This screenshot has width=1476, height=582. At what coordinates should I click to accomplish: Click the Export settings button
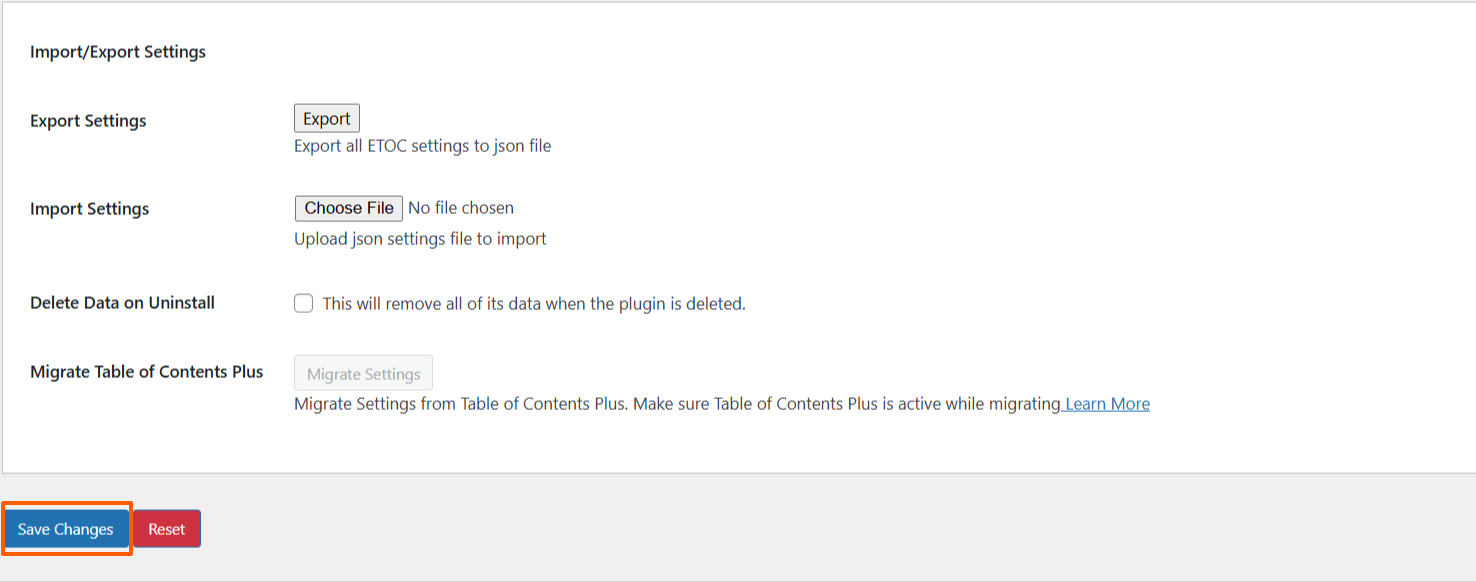(x=326, y=117)
